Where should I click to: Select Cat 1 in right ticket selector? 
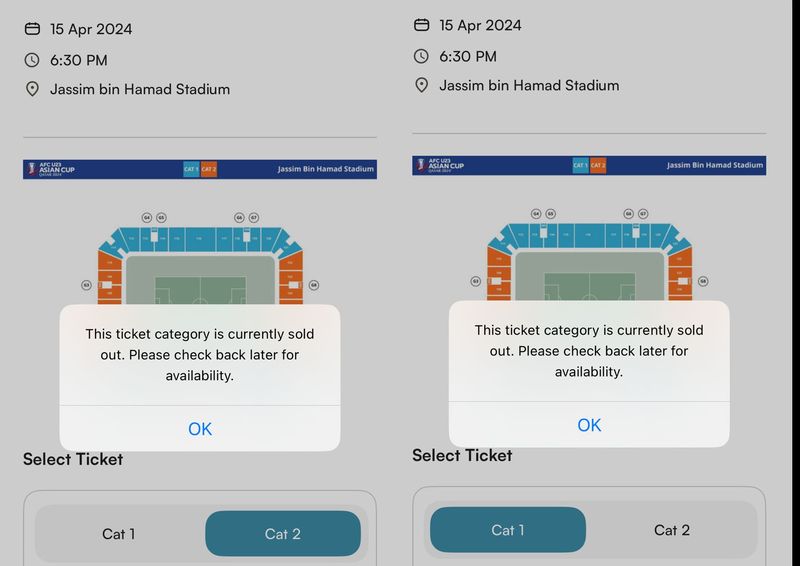tap(508, 530)
